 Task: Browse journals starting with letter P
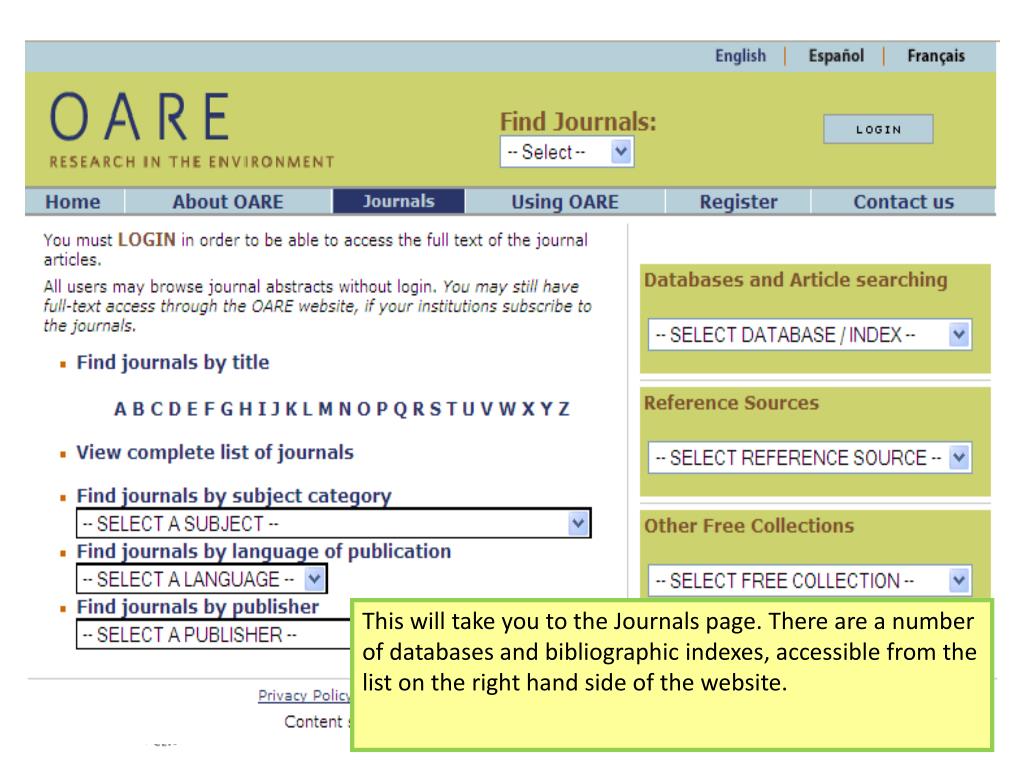tap(382, 409)
